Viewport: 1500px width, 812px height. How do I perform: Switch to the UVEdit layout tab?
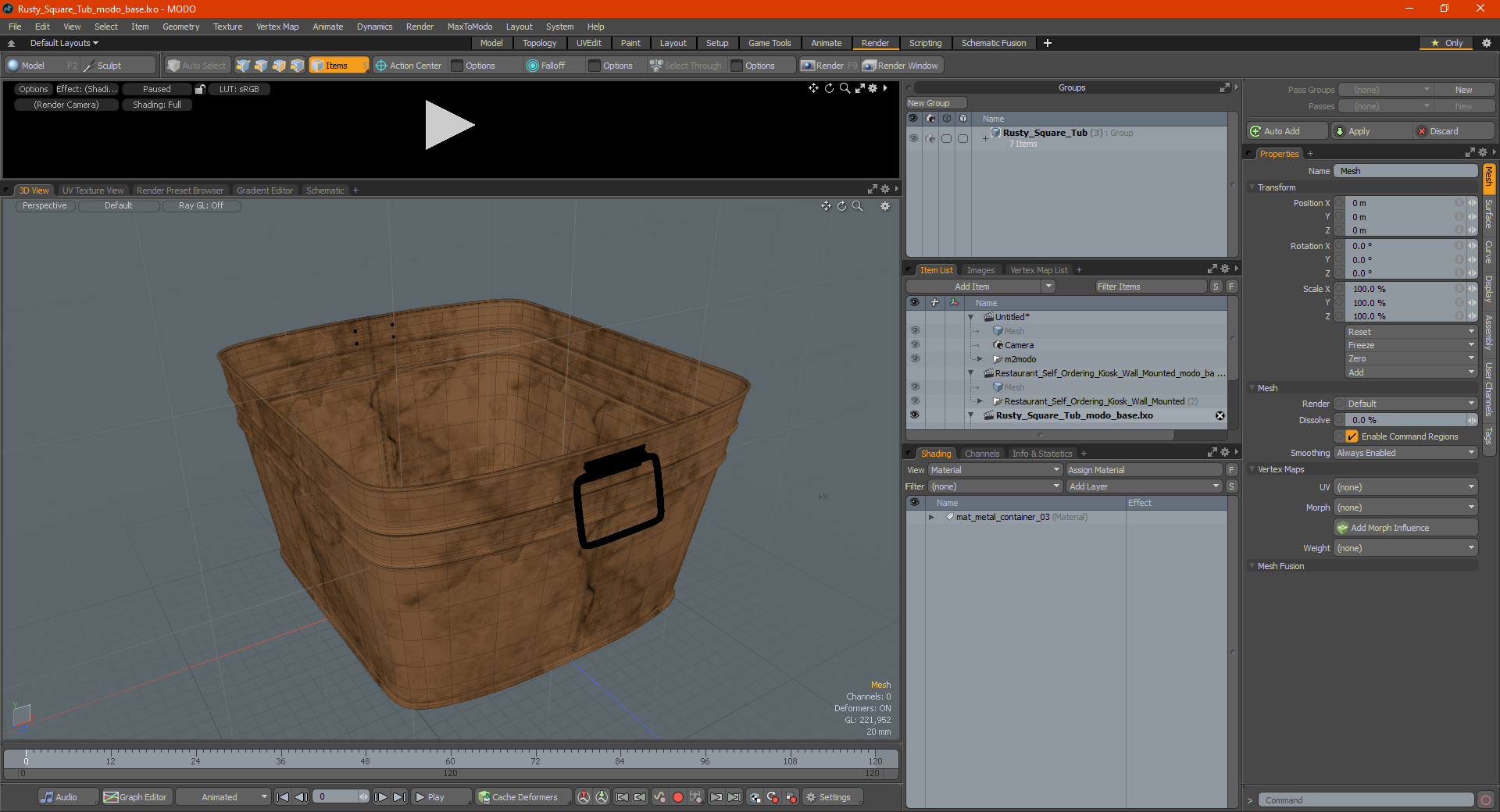(x=588, y=43)
